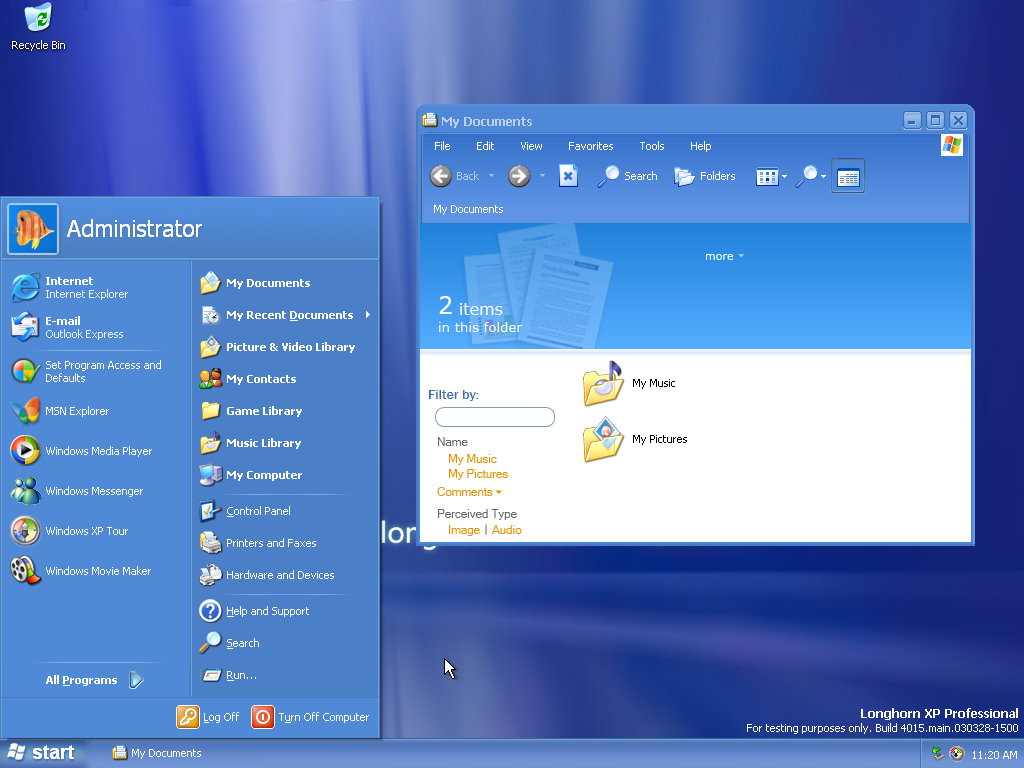Click the Log Off button
The height and width of the screenshot is (768, 1024).
(x=209, y=717)
